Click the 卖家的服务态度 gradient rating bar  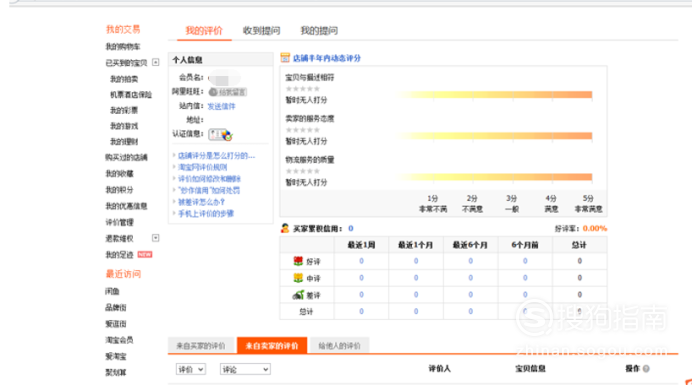(x=493, y=136)
